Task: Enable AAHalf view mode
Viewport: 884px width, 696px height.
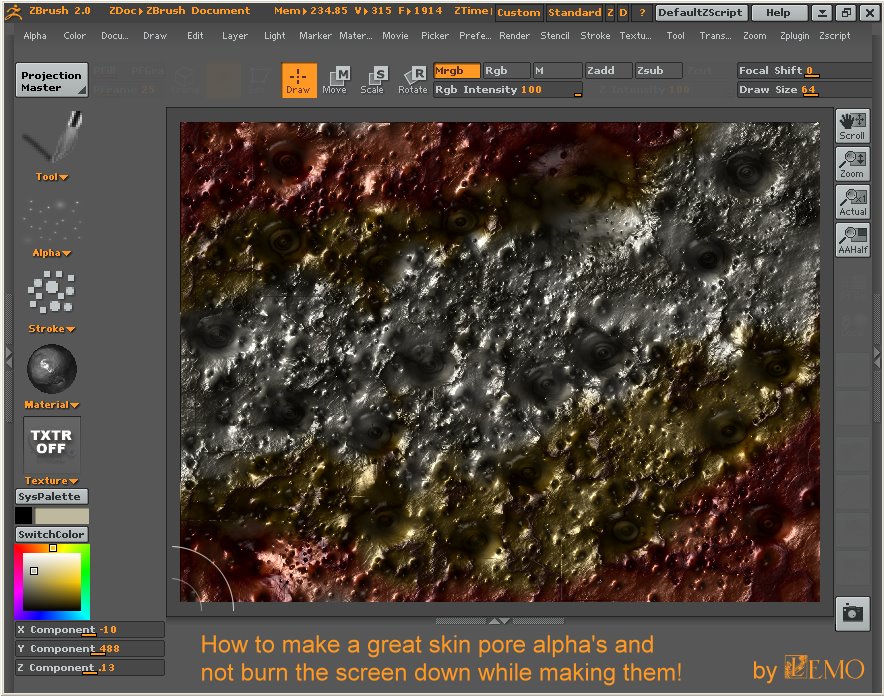Action: tap(852, 240)
